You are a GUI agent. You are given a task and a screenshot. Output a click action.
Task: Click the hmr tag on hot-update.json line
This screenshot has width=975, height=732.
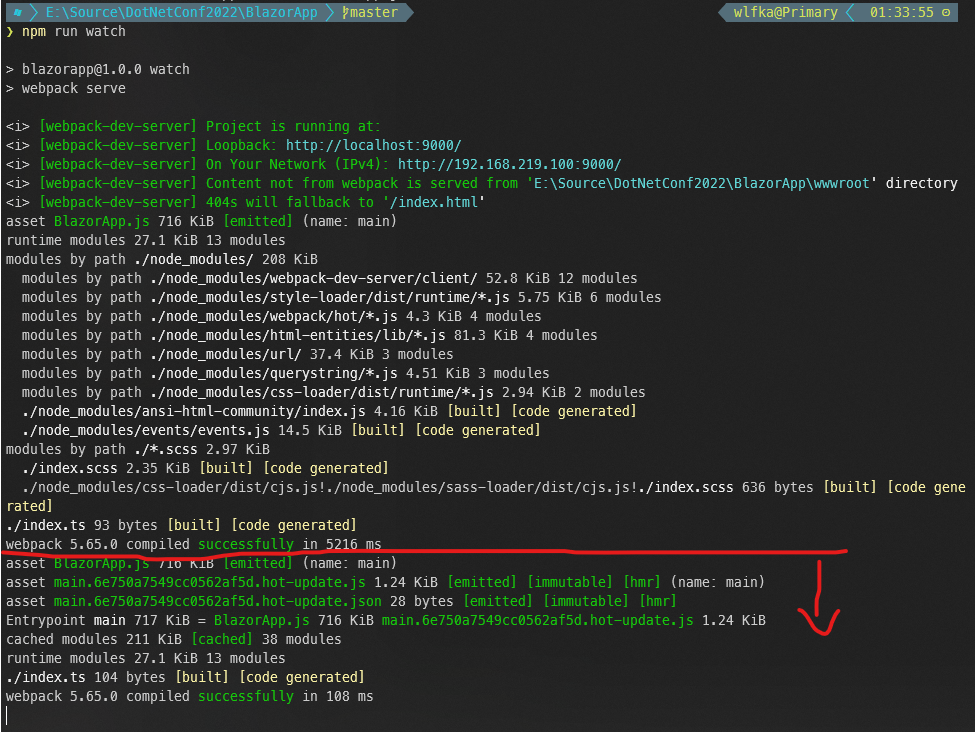[x=657, y=601]
